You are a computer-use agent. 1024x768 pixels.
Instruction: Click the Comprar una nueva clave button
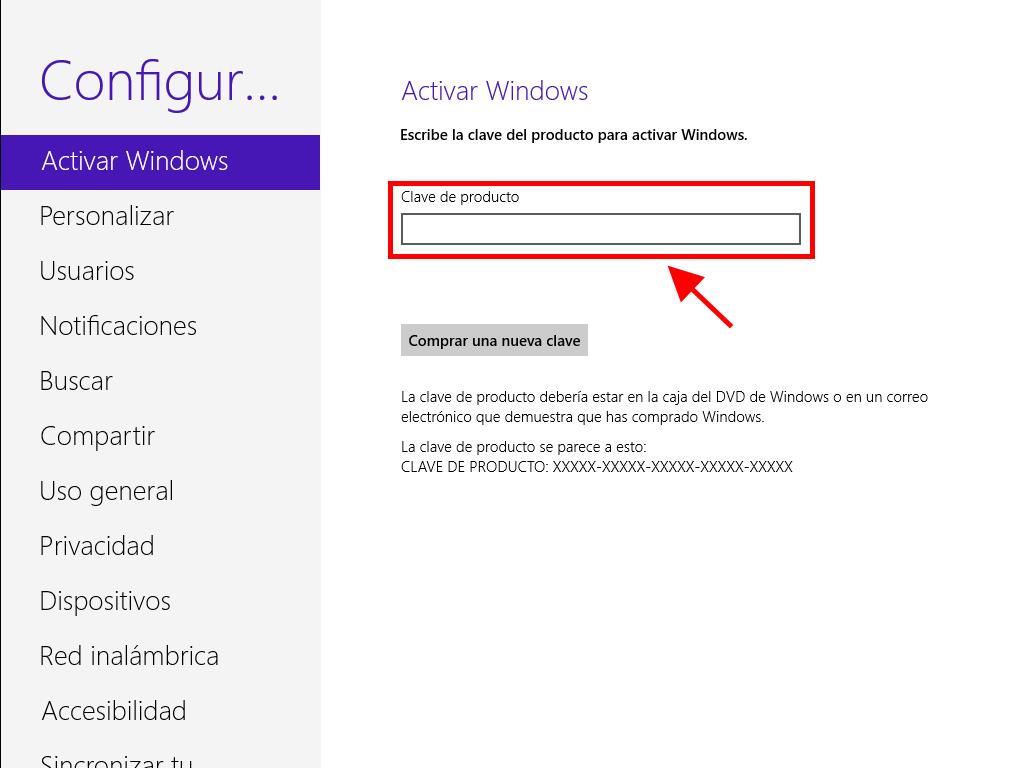pos(494,340)
